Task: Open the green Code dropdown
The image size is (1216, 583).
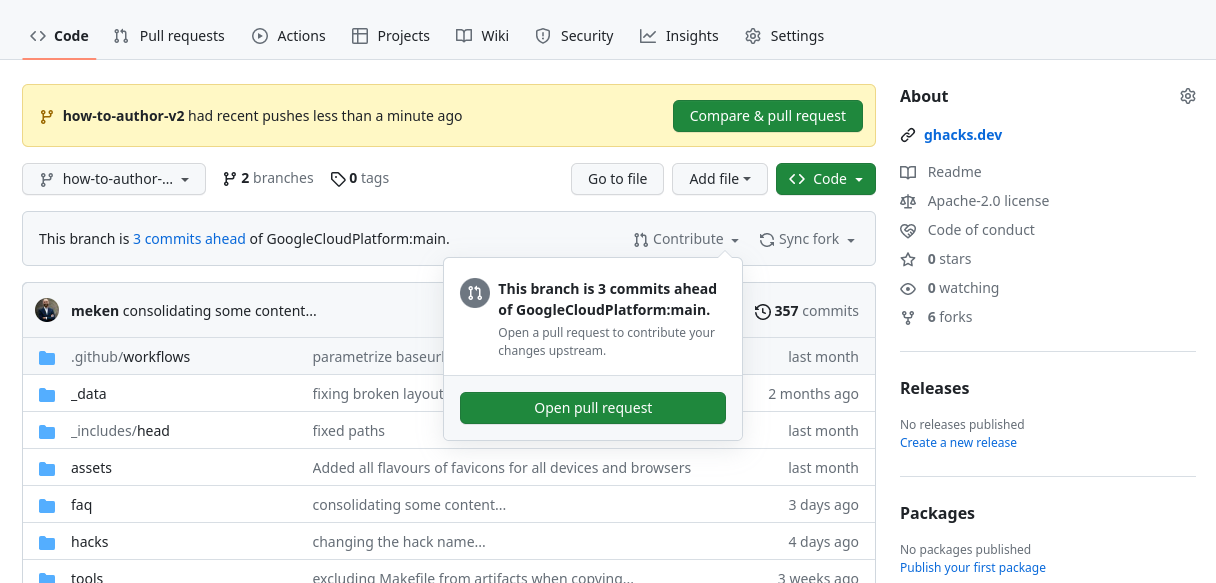Action: pyautogui.click(x=826, y=178)
